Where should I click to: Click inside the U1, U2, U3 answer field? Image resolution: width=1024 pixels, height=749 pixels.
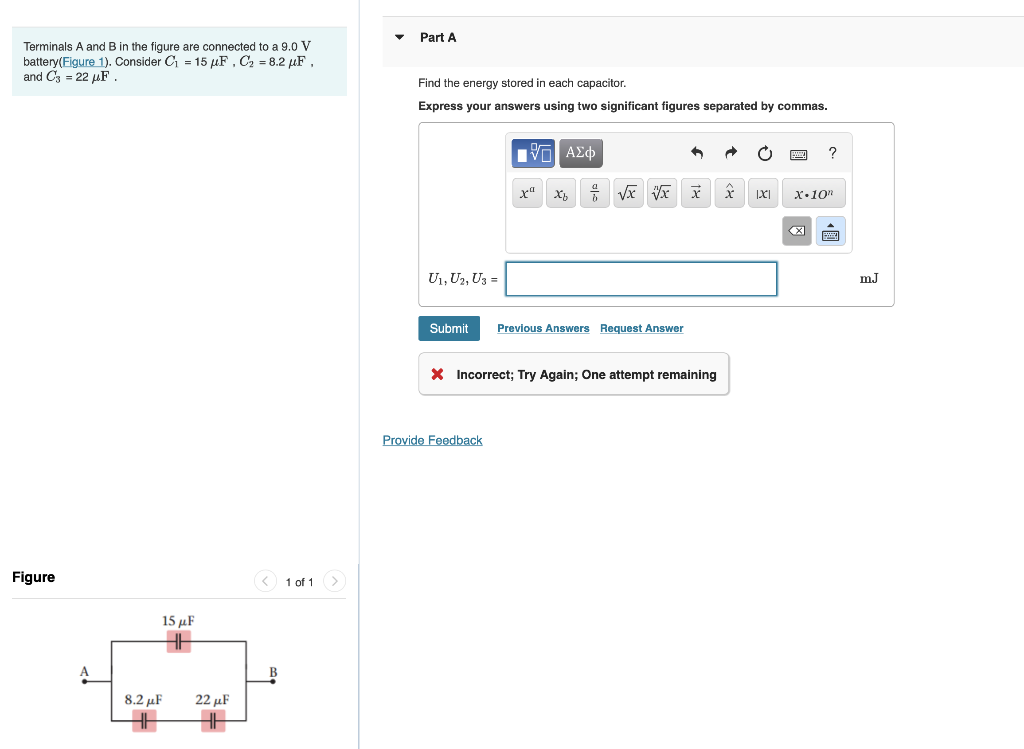tap(640, 279)
